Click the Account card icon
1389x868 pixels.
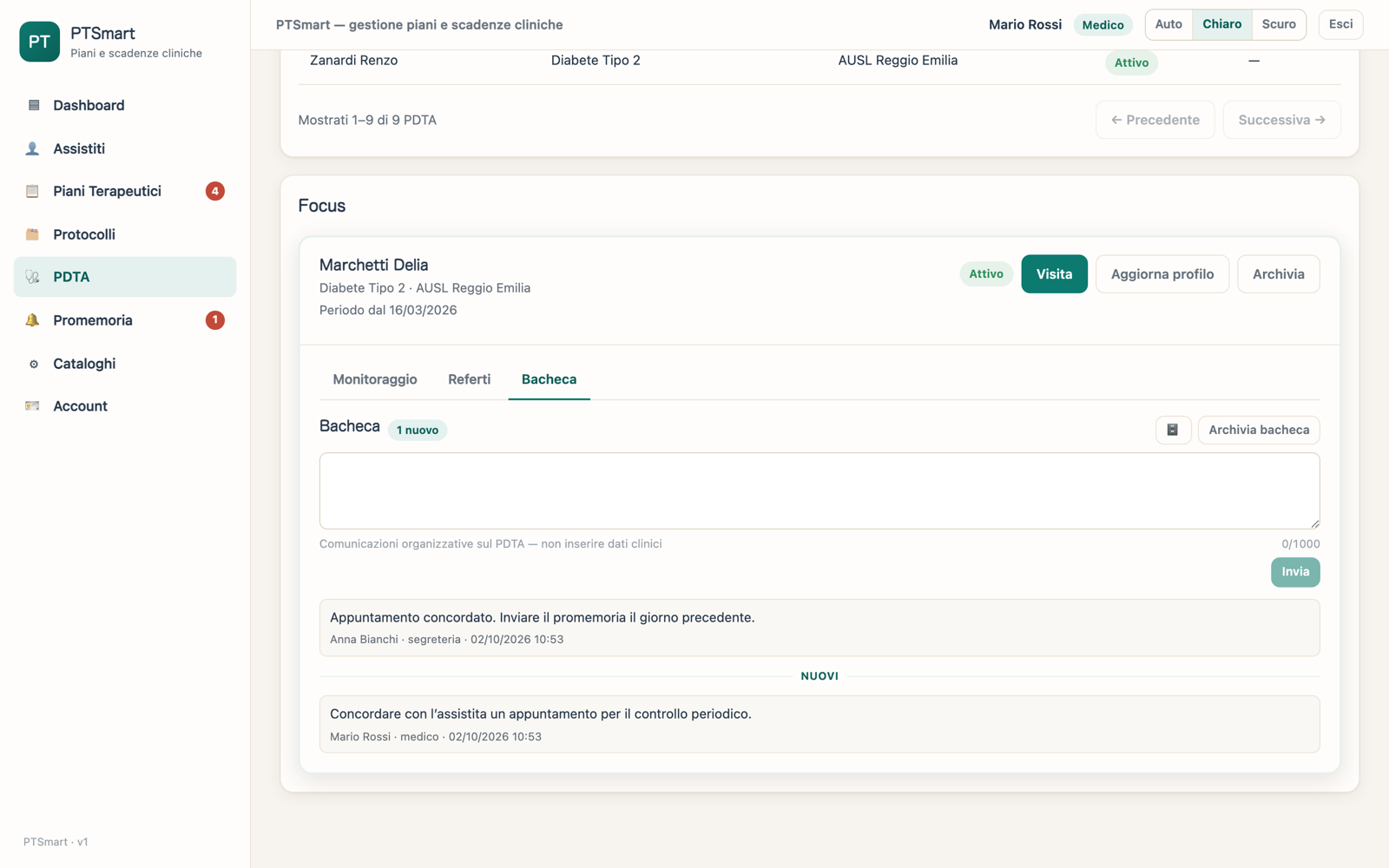tap(33, 406)
